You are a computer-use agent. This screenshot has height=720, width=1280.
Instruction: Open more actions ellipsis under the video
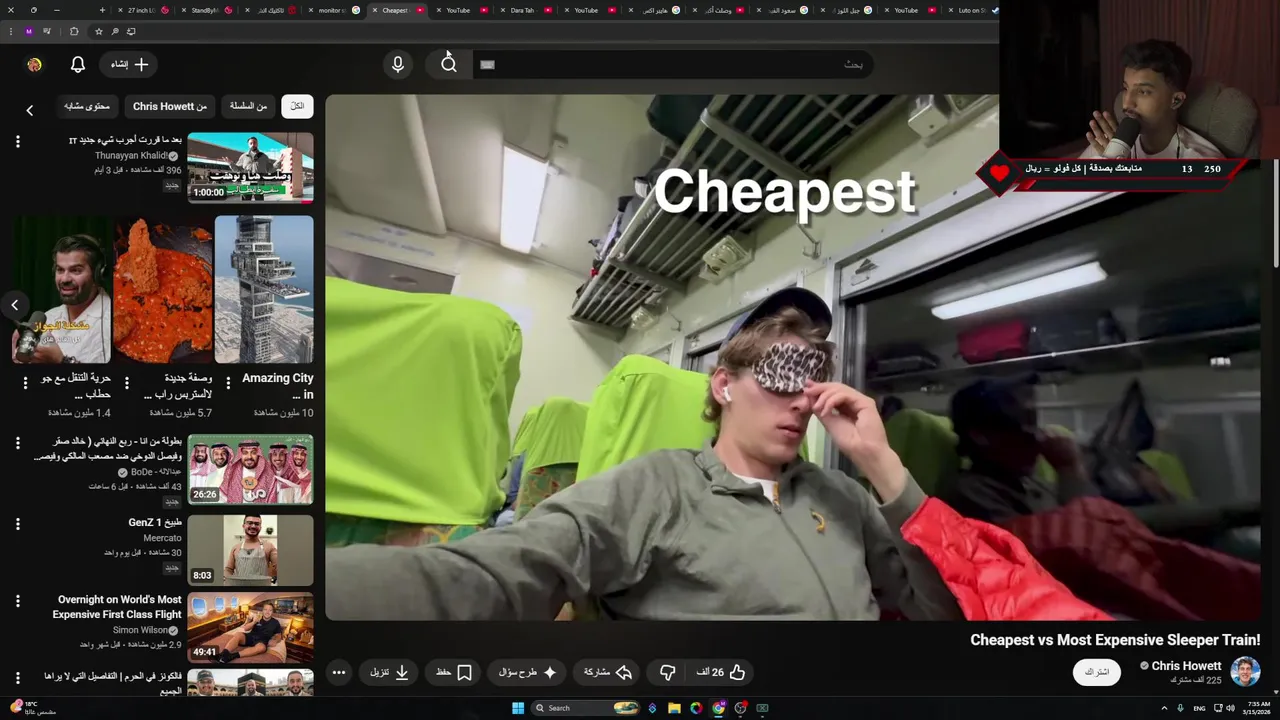pyautogui.click(x=339, y=672)
